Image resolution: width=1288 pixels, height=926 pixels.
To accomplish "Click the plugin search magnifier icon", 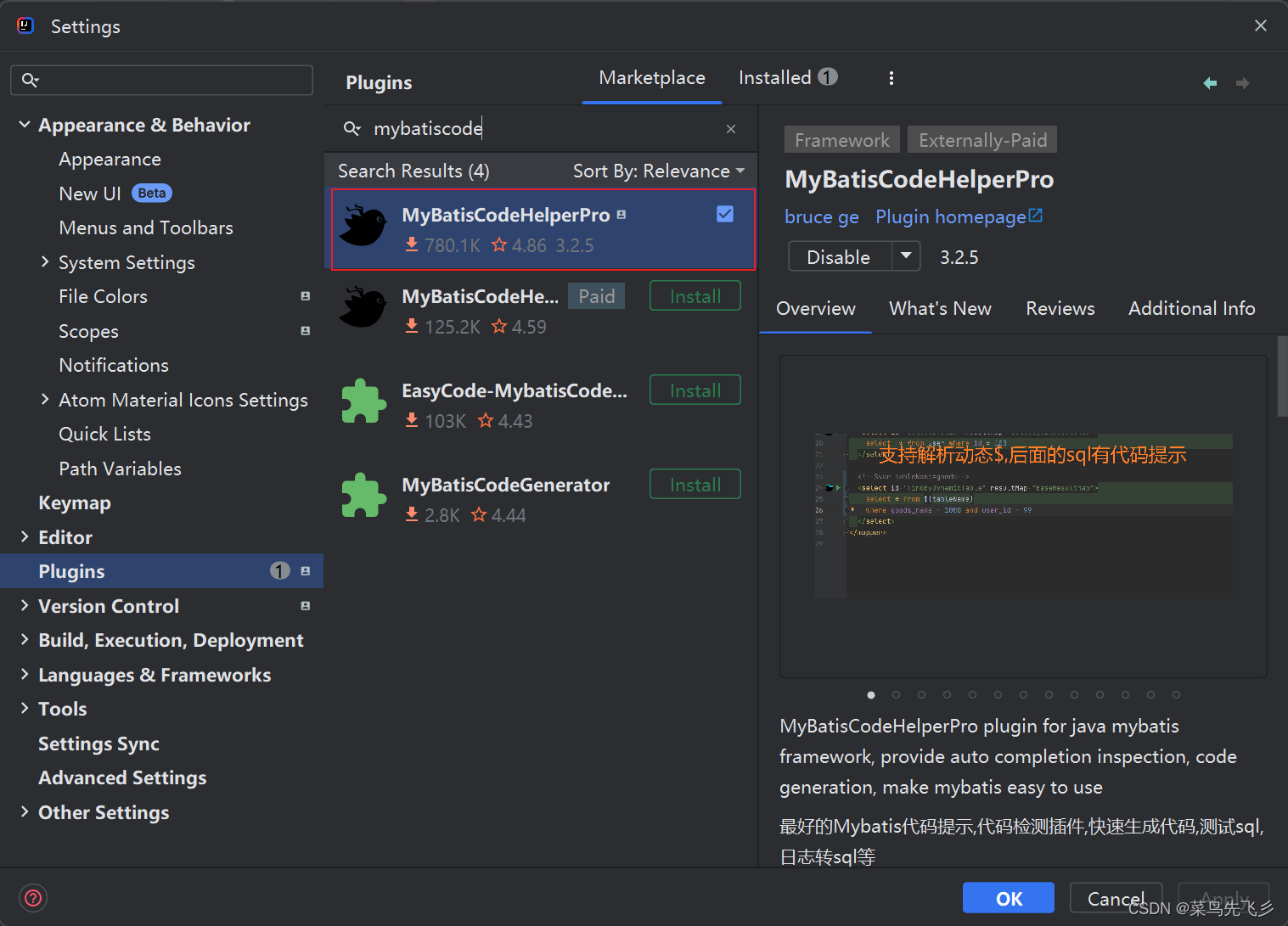I will (352, 128).
